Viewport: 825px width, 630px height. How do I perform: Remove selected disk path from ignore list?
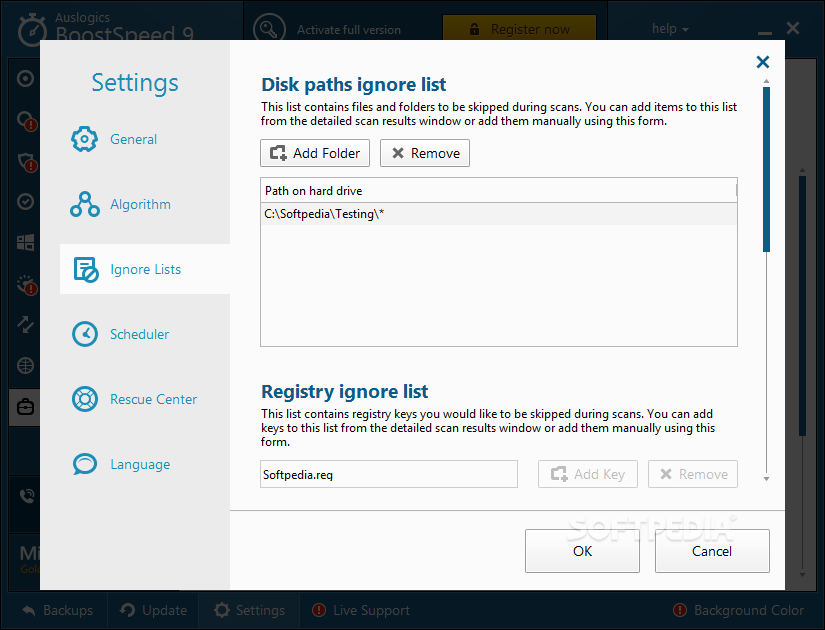425,153
